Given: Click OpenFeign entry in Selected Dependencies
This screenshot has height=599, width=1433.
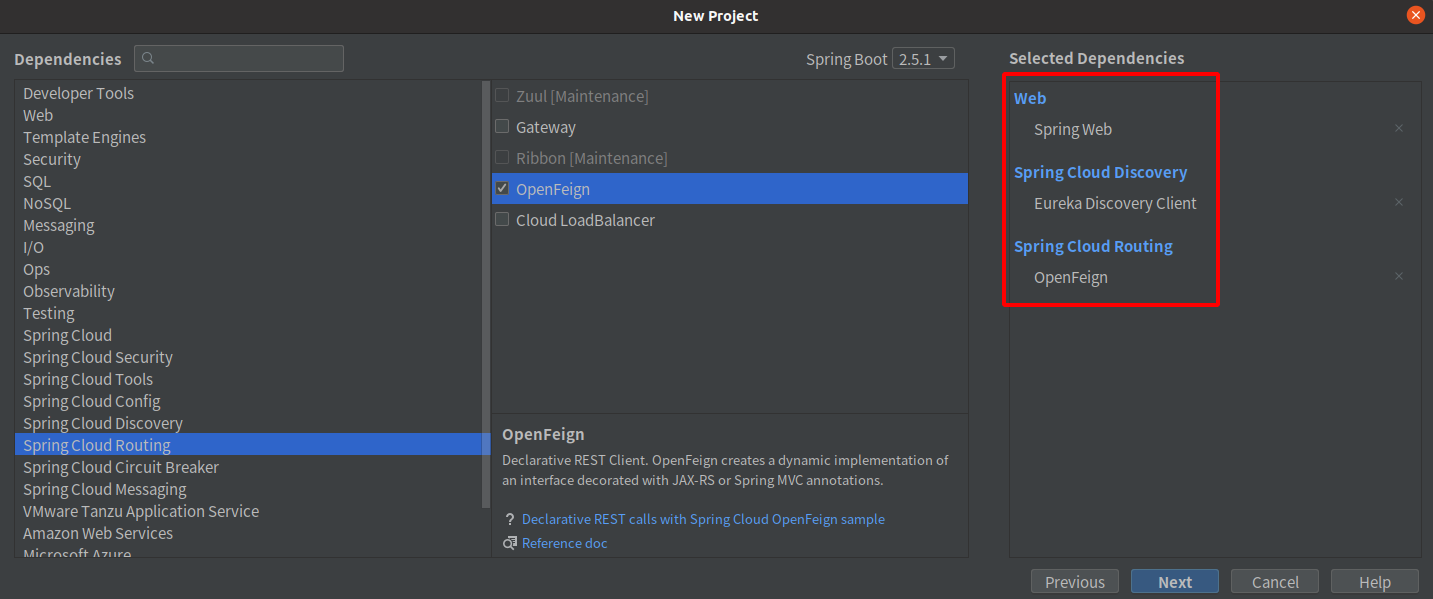Looking at the screenshot, I should tap(1071, 277).
